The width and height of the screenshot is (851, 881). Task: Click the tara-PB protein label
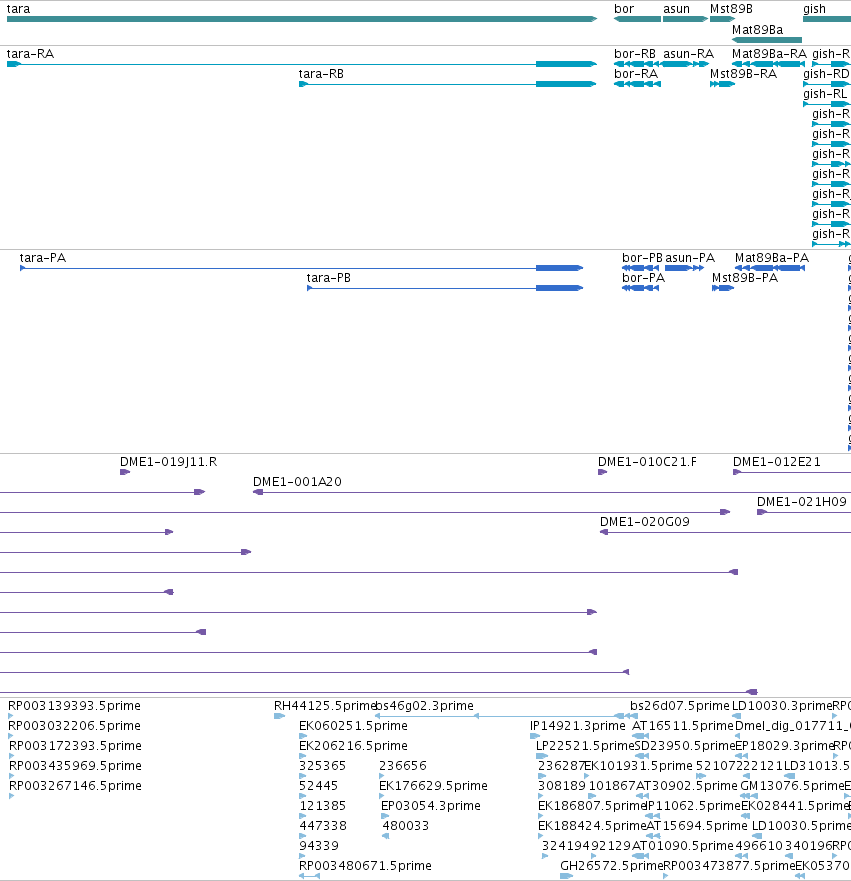[x=329, y=278]
